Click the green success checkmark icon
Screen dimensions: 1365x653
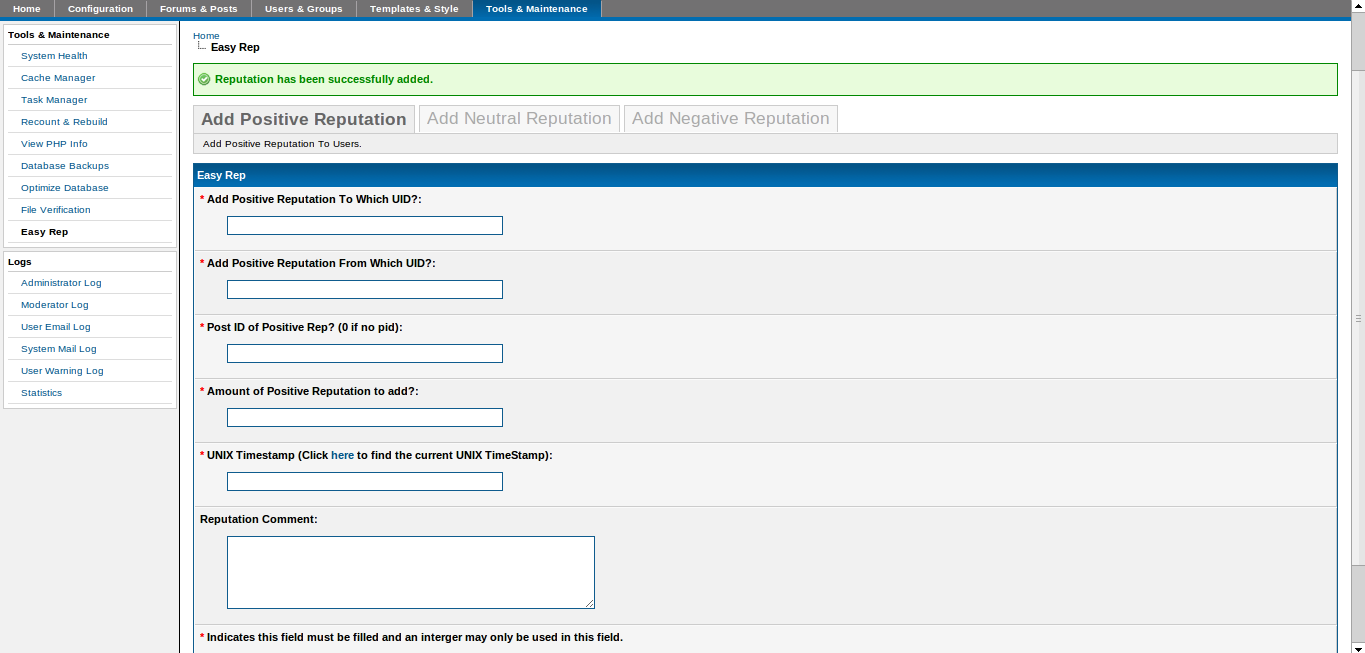point(204,79)
